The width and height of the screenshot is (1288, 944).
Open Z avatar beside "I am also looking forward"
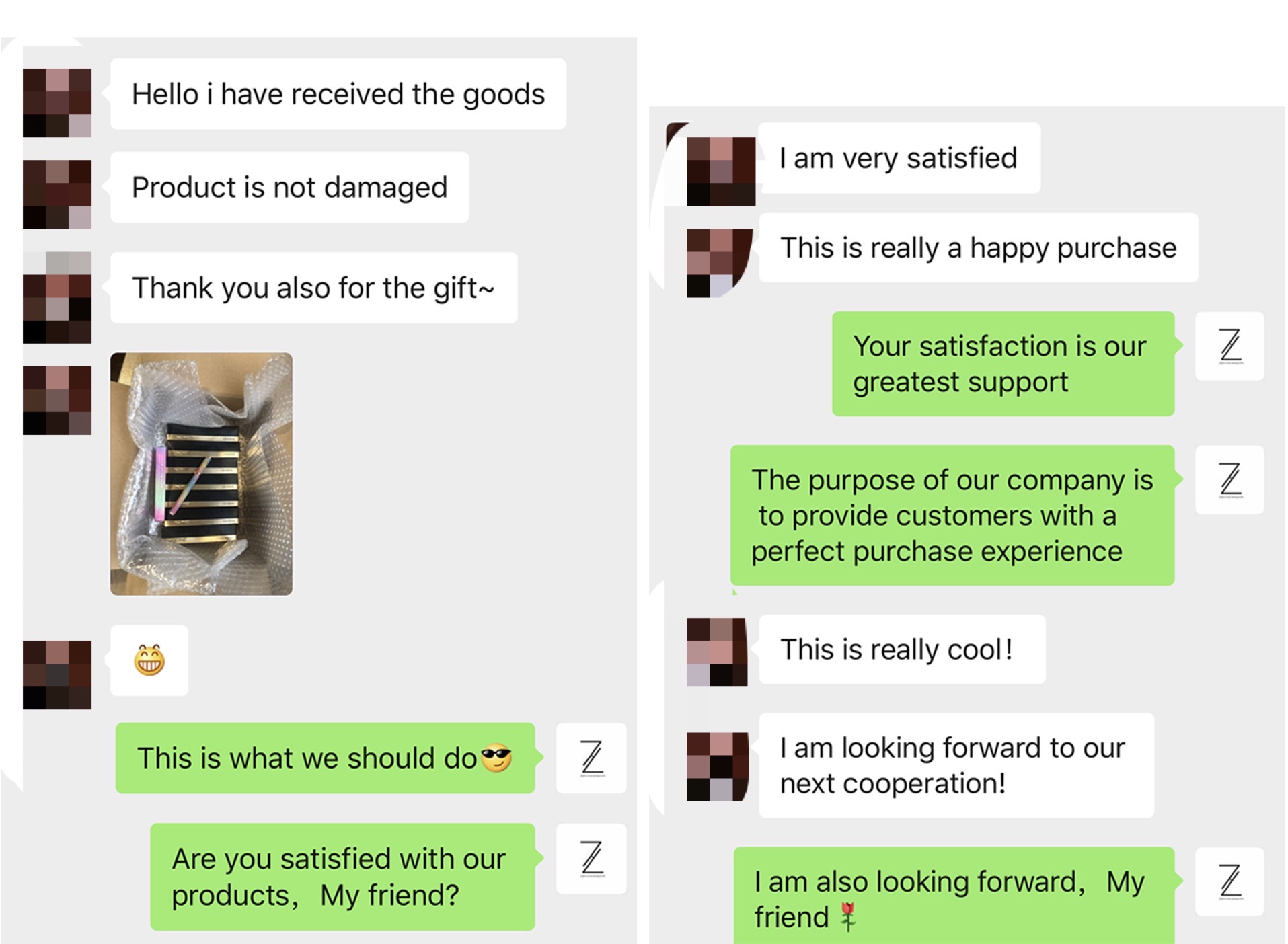1229,881
